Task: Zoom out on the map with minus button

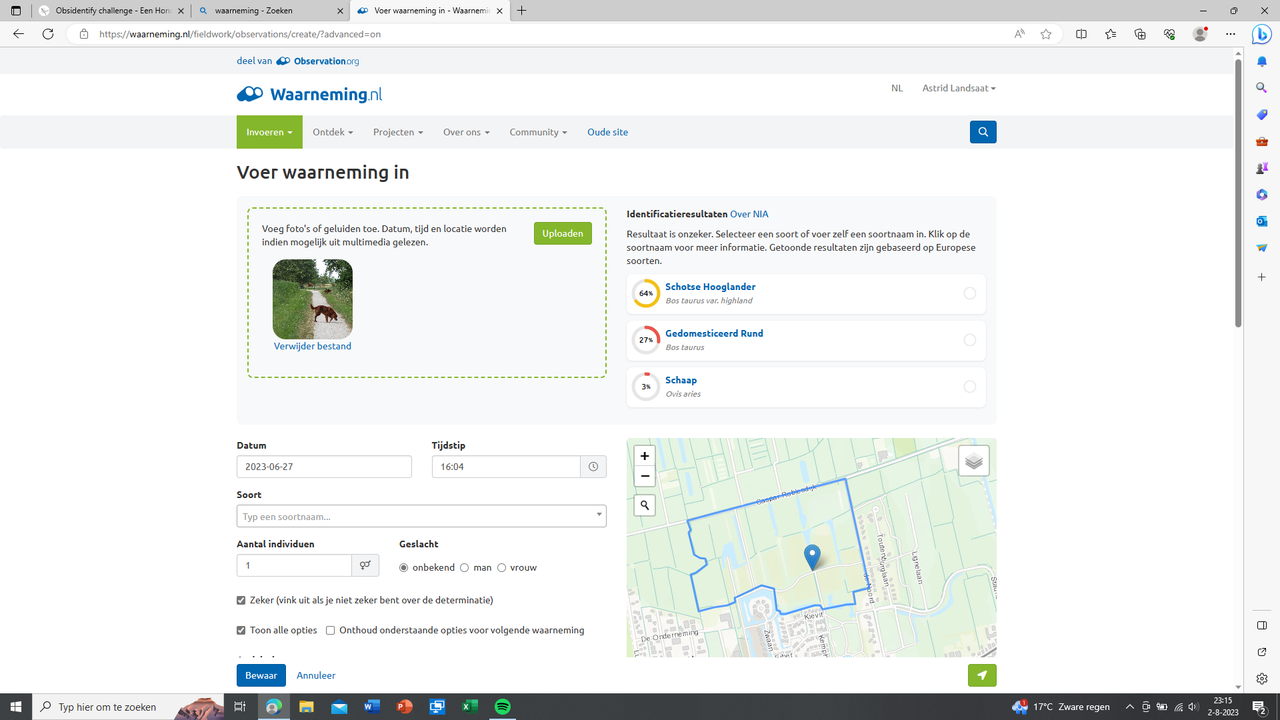Action: [645, 476]
